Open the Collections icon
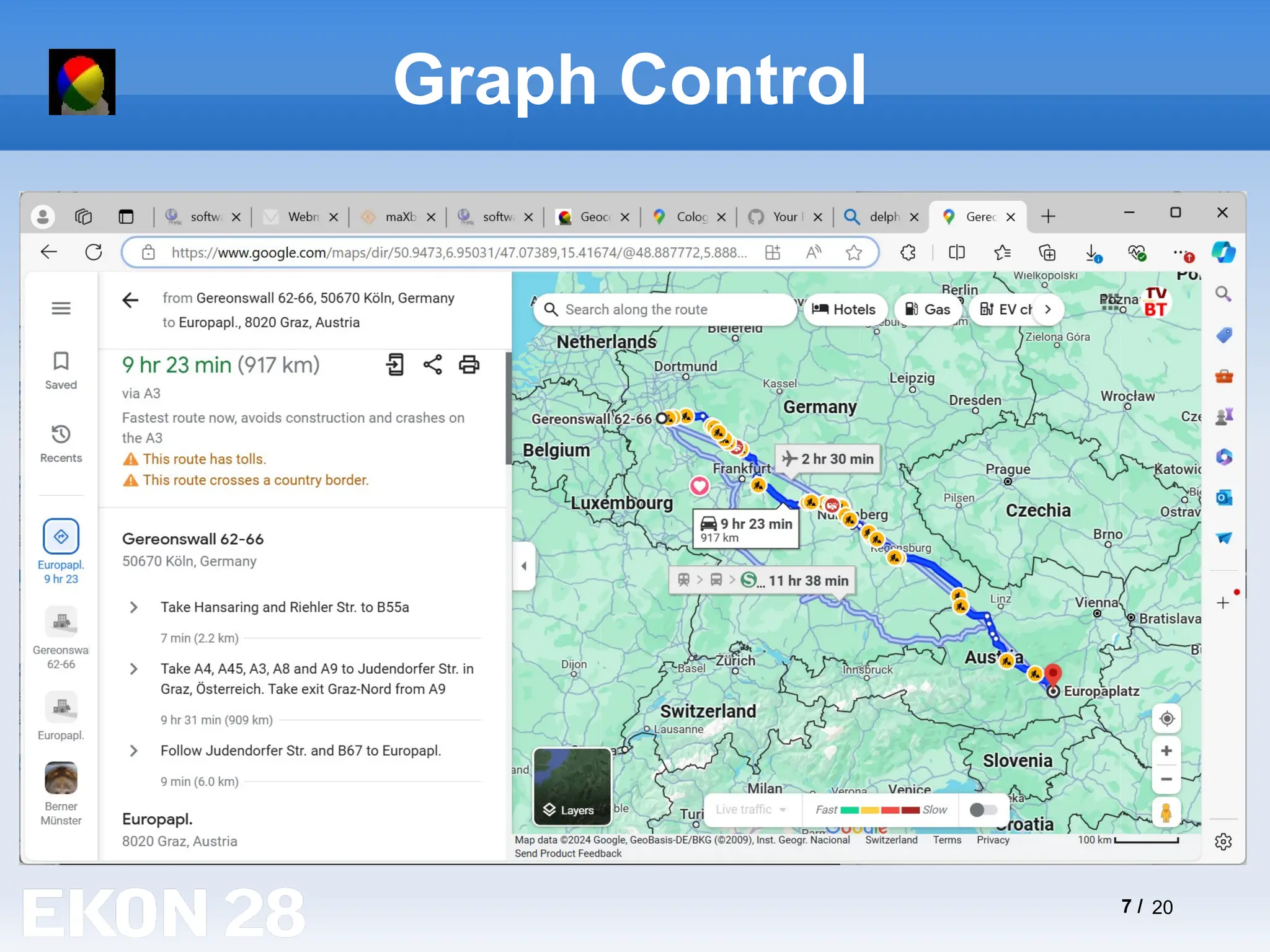The height and width of the screenshot is (952, 1270). click(1047, 252)
